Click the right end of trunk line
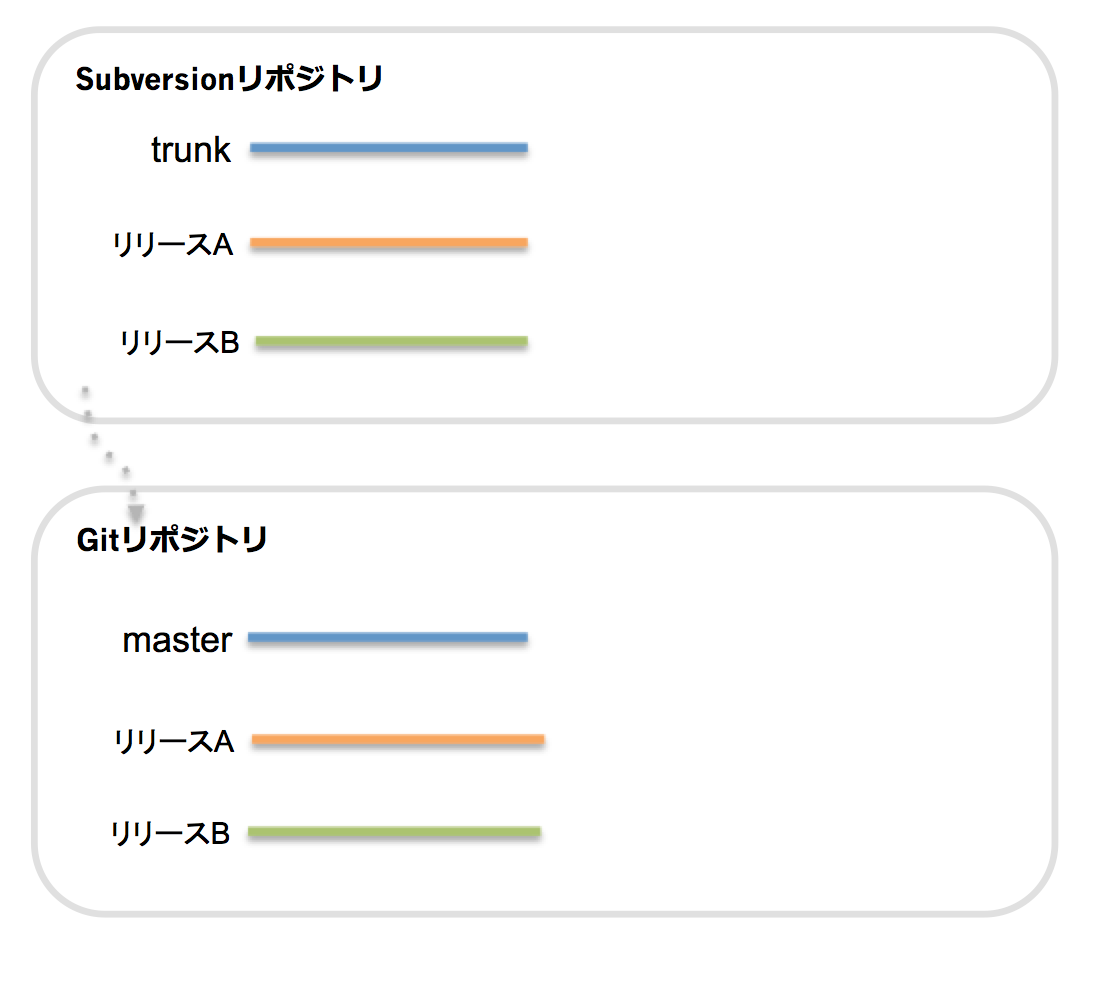 click(526, 148)
